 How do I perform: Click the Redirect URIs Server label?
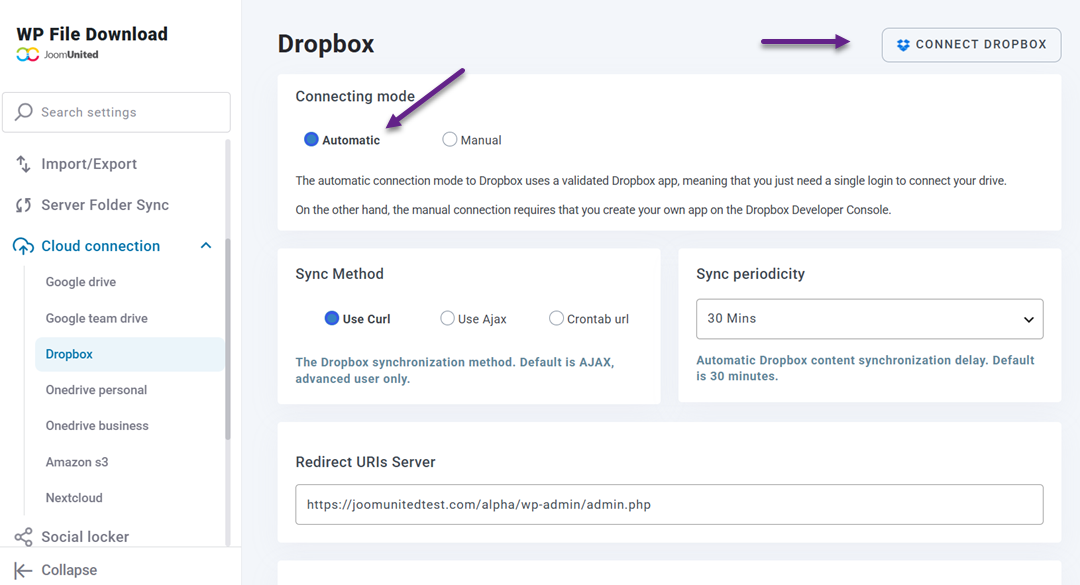click(365, 462)
